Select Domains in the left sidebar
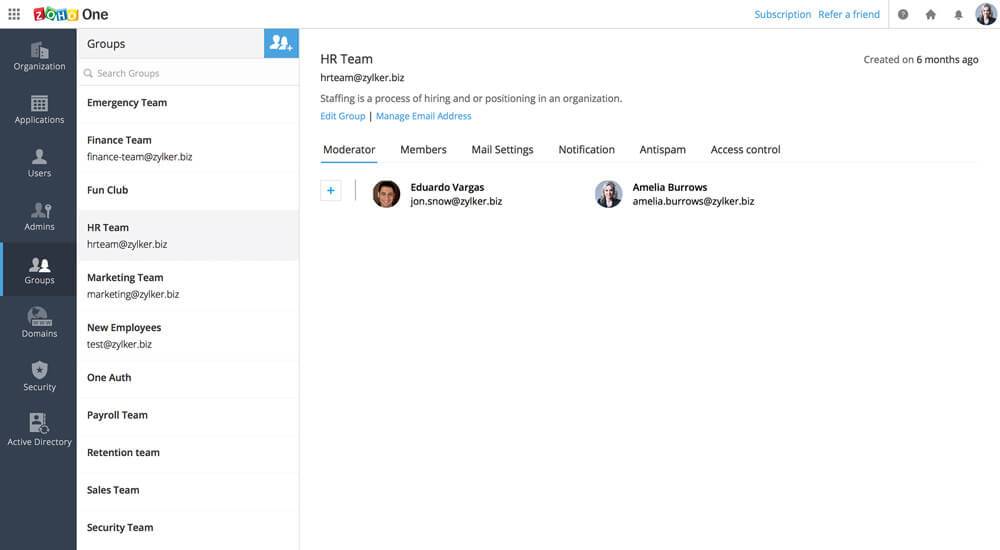Image resolution: width=1000 pixels, height=550 pixels. [39, 323]
